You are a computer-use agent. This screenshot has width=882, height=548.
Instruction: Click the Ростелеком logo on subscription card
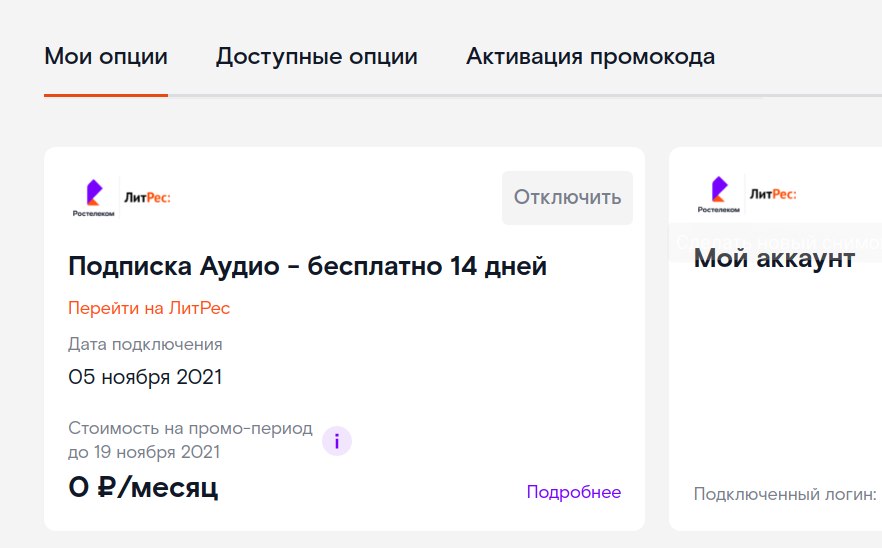coord(93,198)
